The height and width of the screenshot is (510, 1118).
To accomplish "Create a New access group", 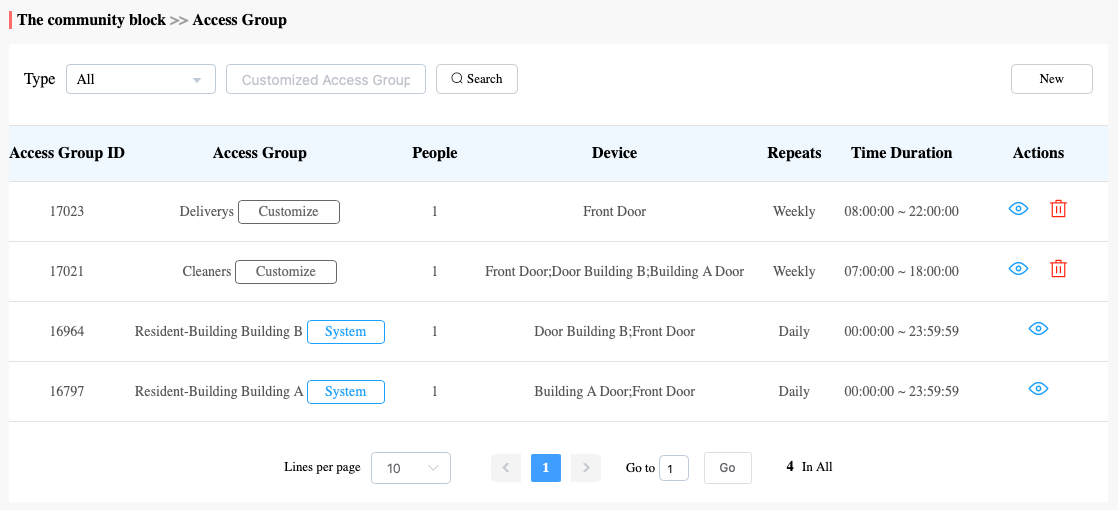I will (1051, 79).
